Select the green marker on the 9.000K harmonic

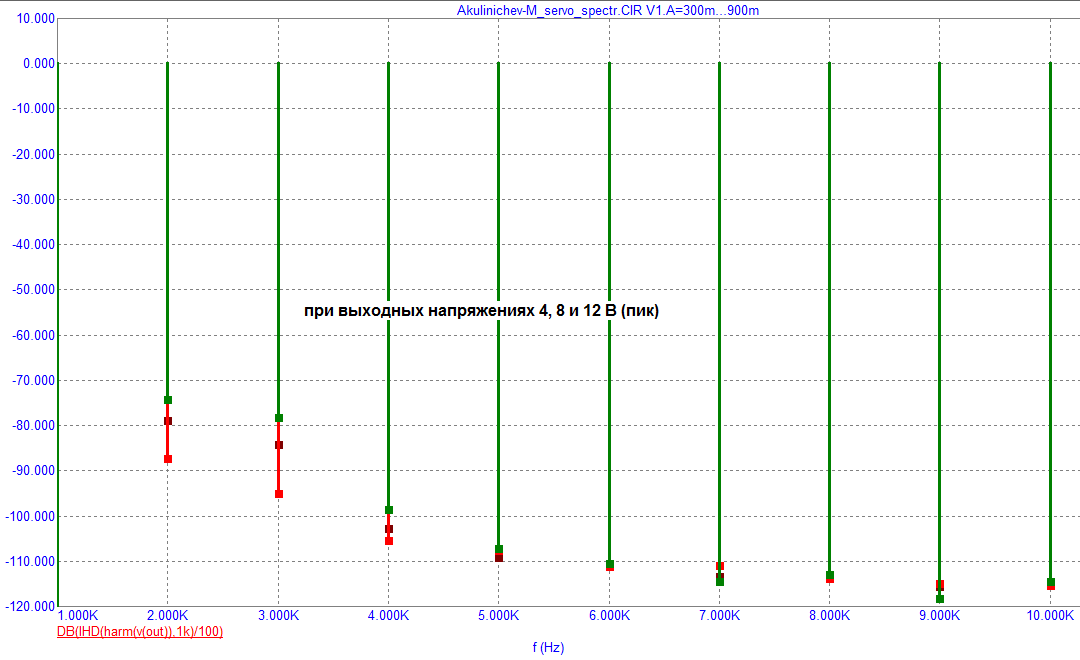(x=940, y=599)
